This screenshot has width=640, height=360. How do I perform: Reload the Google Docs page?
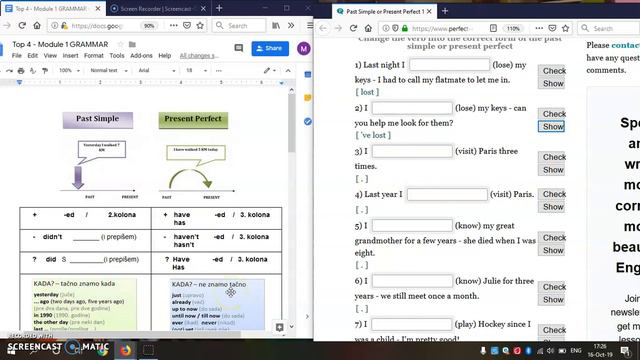coord(22,25)
